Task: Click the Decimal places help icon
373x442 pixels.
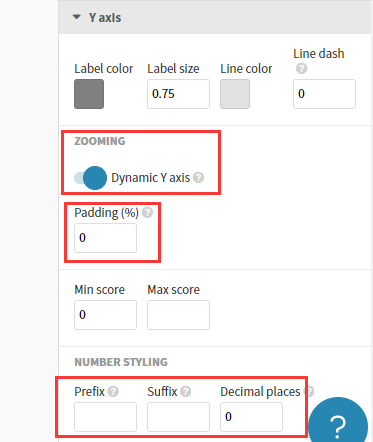Action: click(x=309, y=391)
